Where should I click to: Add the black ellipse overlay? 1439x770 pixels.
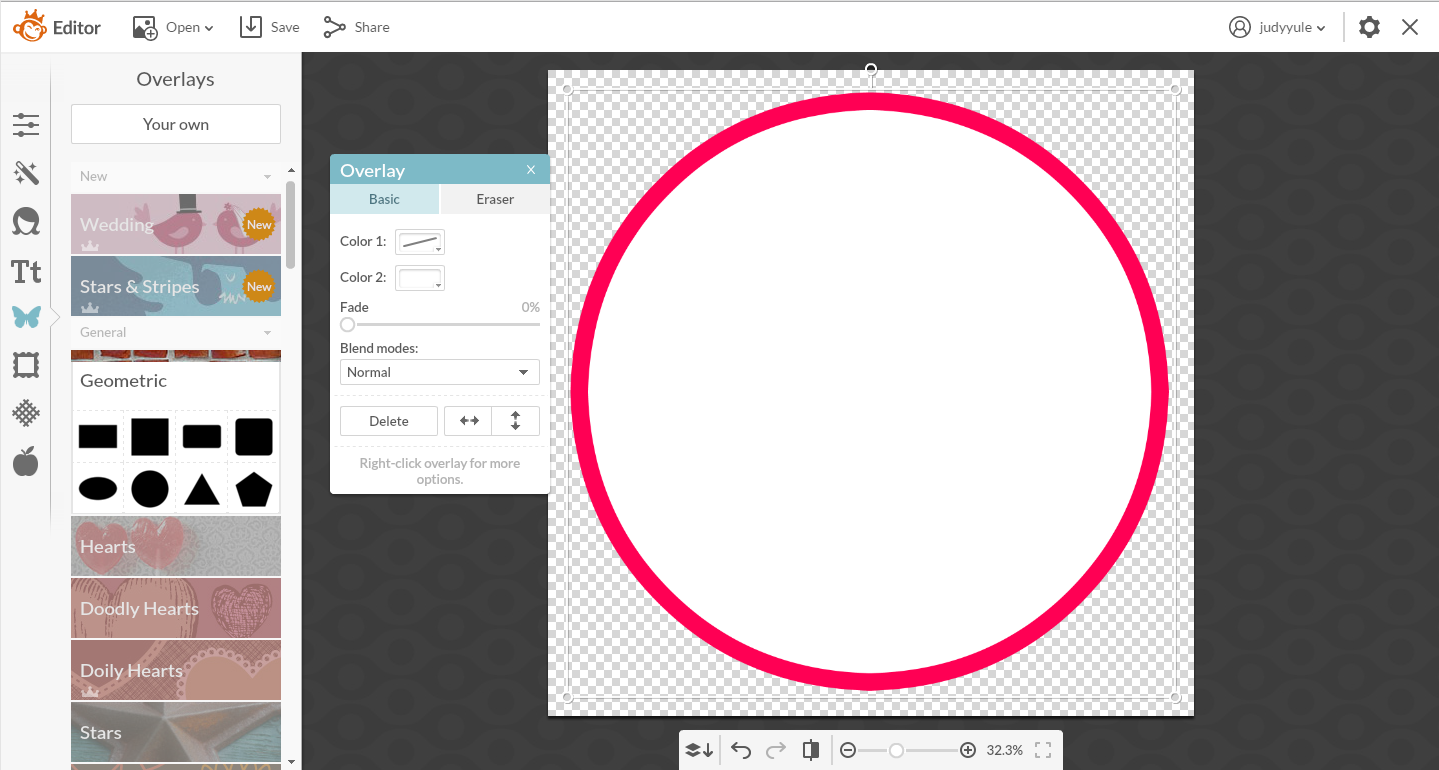click(x=98, y=489)
